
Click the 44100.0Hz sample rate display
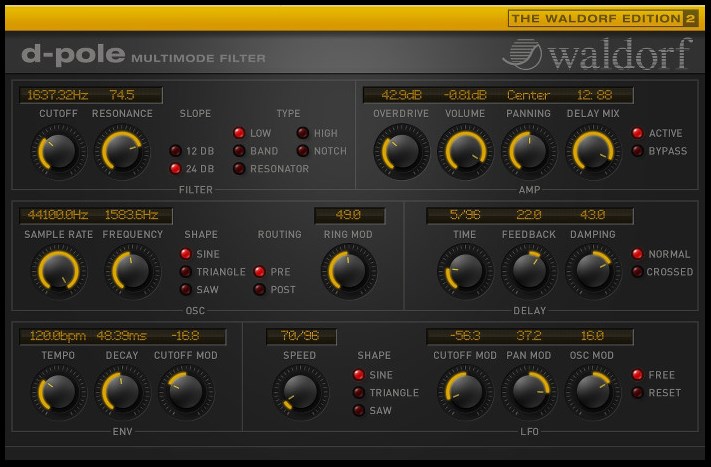(58, 214)
